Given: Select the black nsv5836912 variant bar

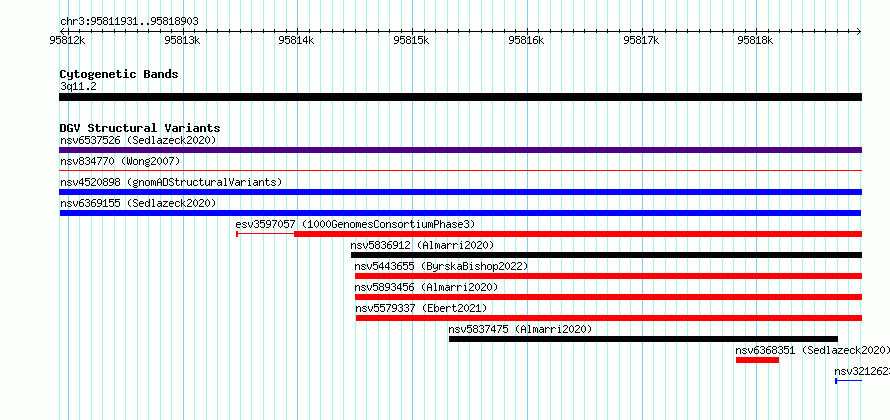Looking at the screenshot, I should tap(606, 255).
